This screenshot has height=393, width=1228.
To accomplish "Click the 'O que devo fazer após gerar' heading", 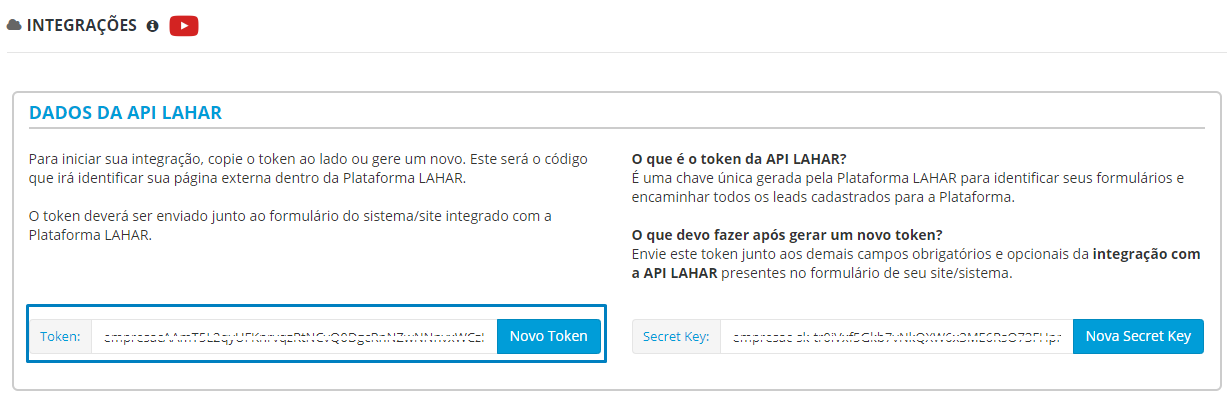I will click(x=788, y=235).
